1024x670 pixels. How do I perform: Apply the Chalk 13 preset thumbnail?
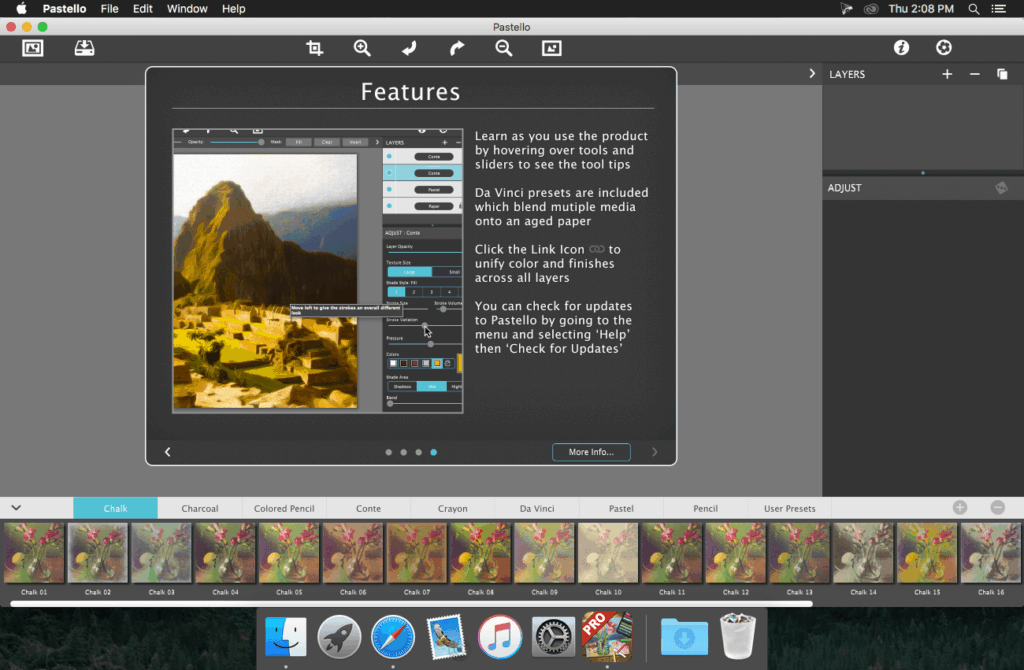coord(799,552)
